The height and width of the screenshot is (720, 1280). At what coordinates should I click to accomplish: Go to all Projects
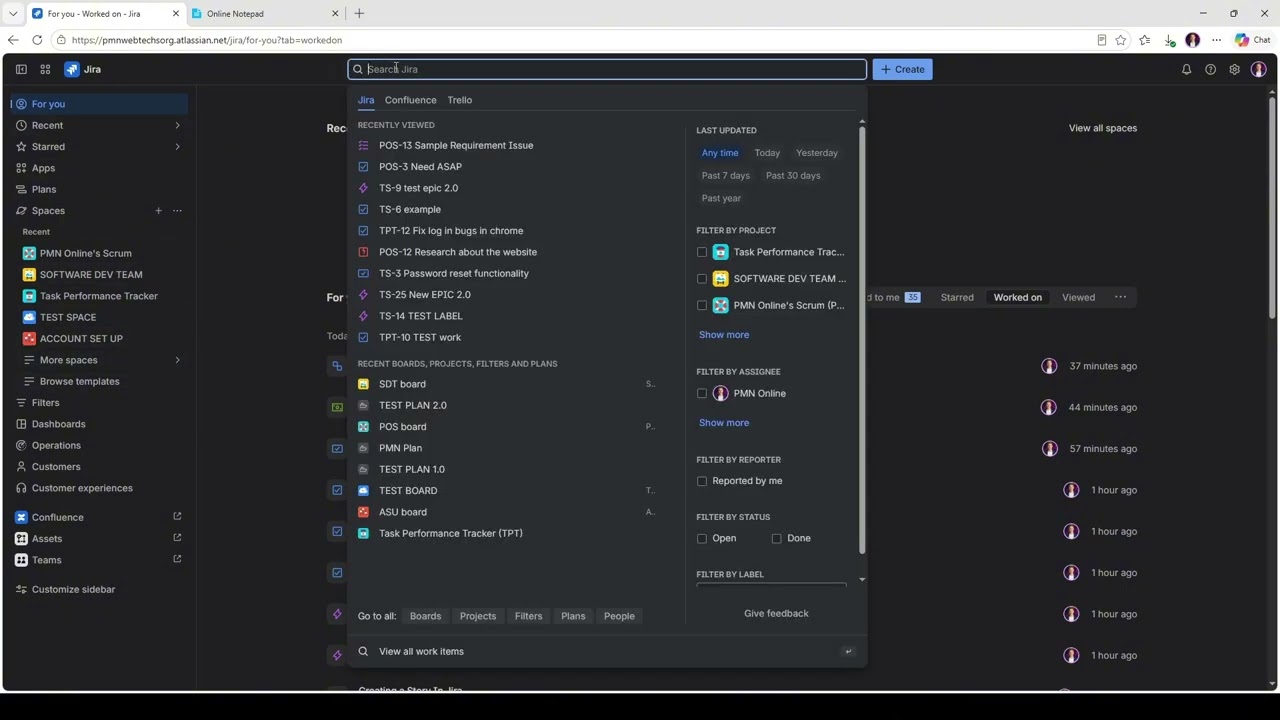click(x=478, y=616)
